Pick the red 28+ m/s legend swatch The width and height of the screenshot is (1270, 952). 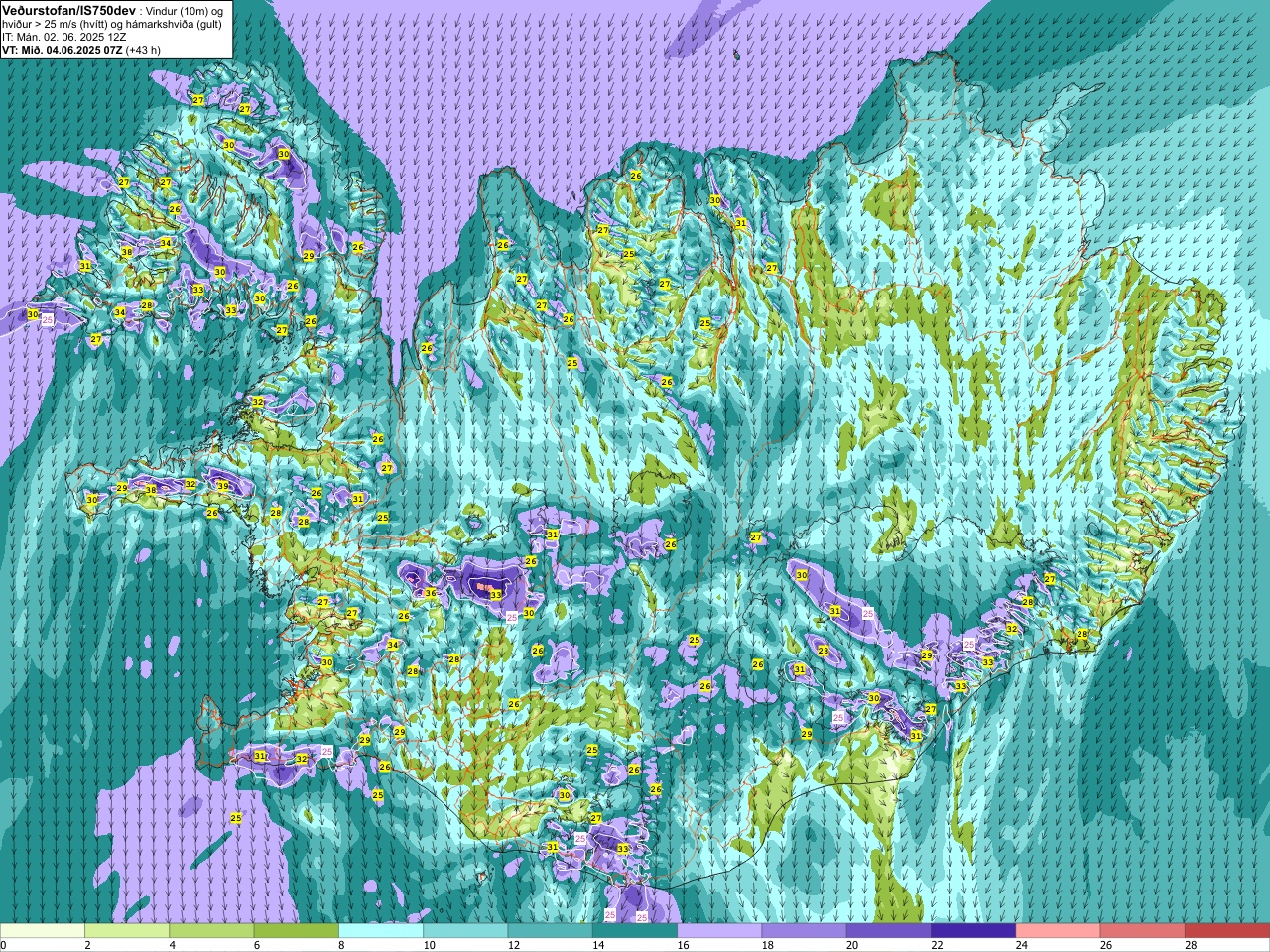click(x=1227, y=931)
